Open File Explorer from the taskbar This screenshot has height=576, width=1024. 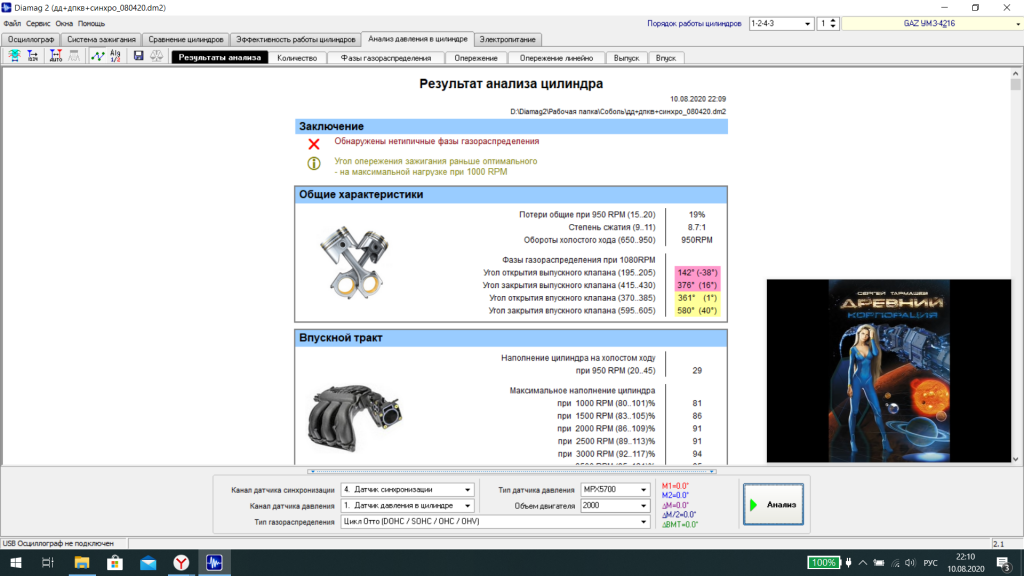coord(82,562)
